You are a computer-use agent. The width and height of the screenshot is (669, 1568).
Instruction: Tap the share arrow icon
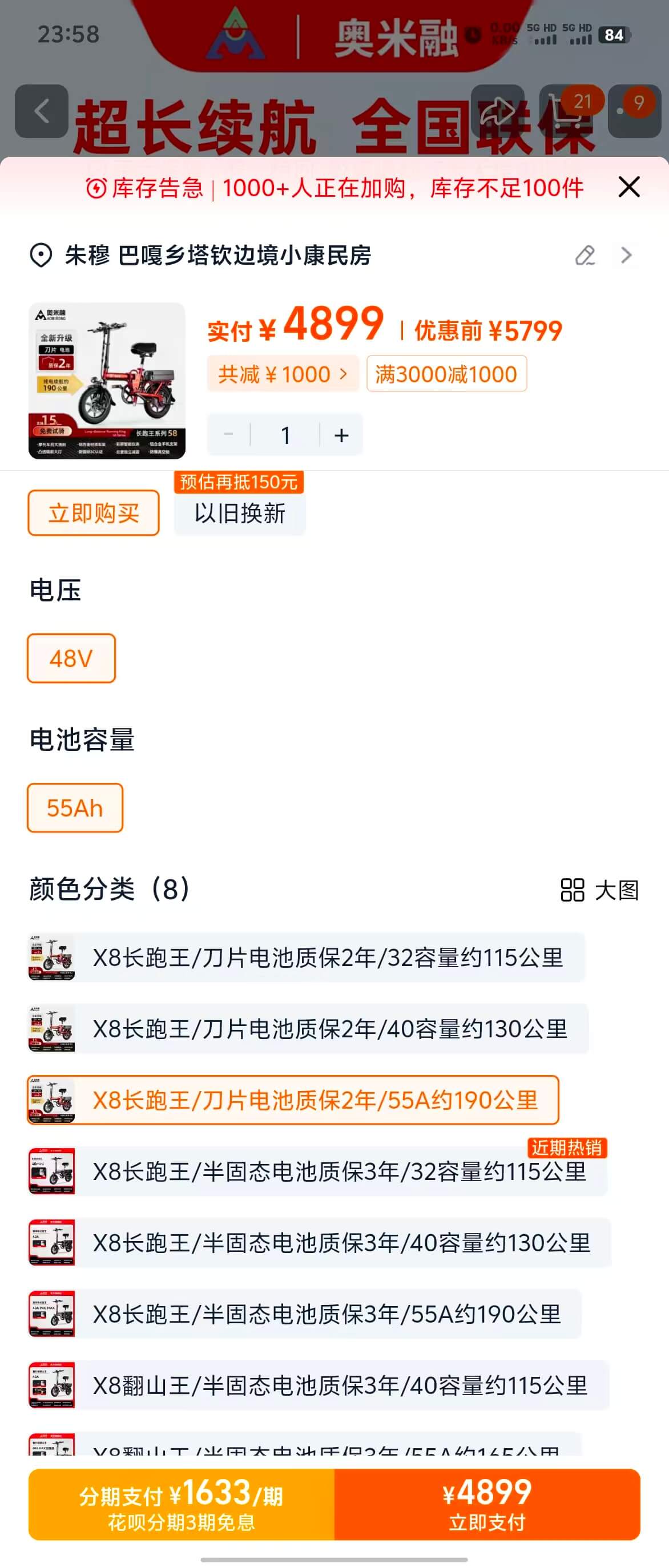(498, 111)
